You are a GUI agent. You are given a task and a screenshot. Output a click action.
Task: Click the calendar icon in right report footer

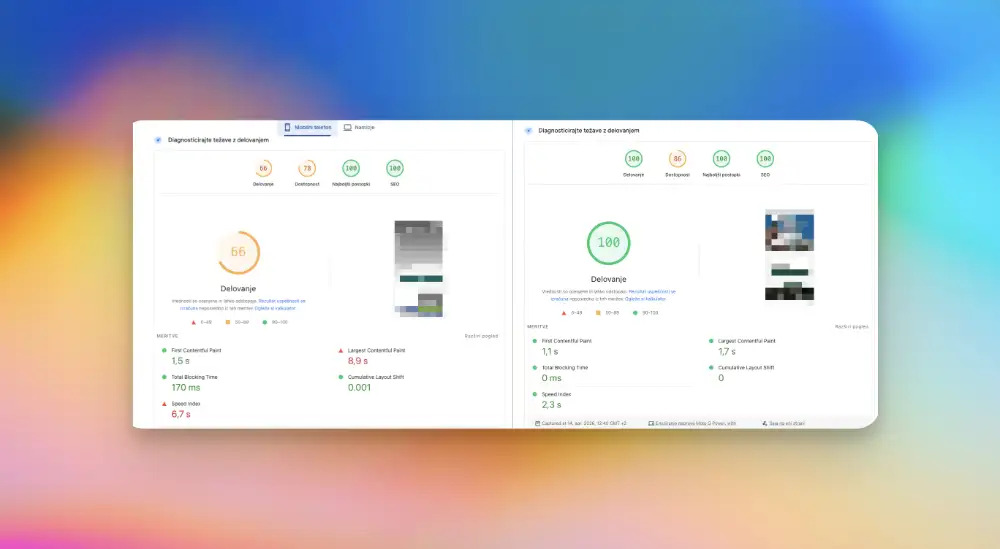coord(538,423)
